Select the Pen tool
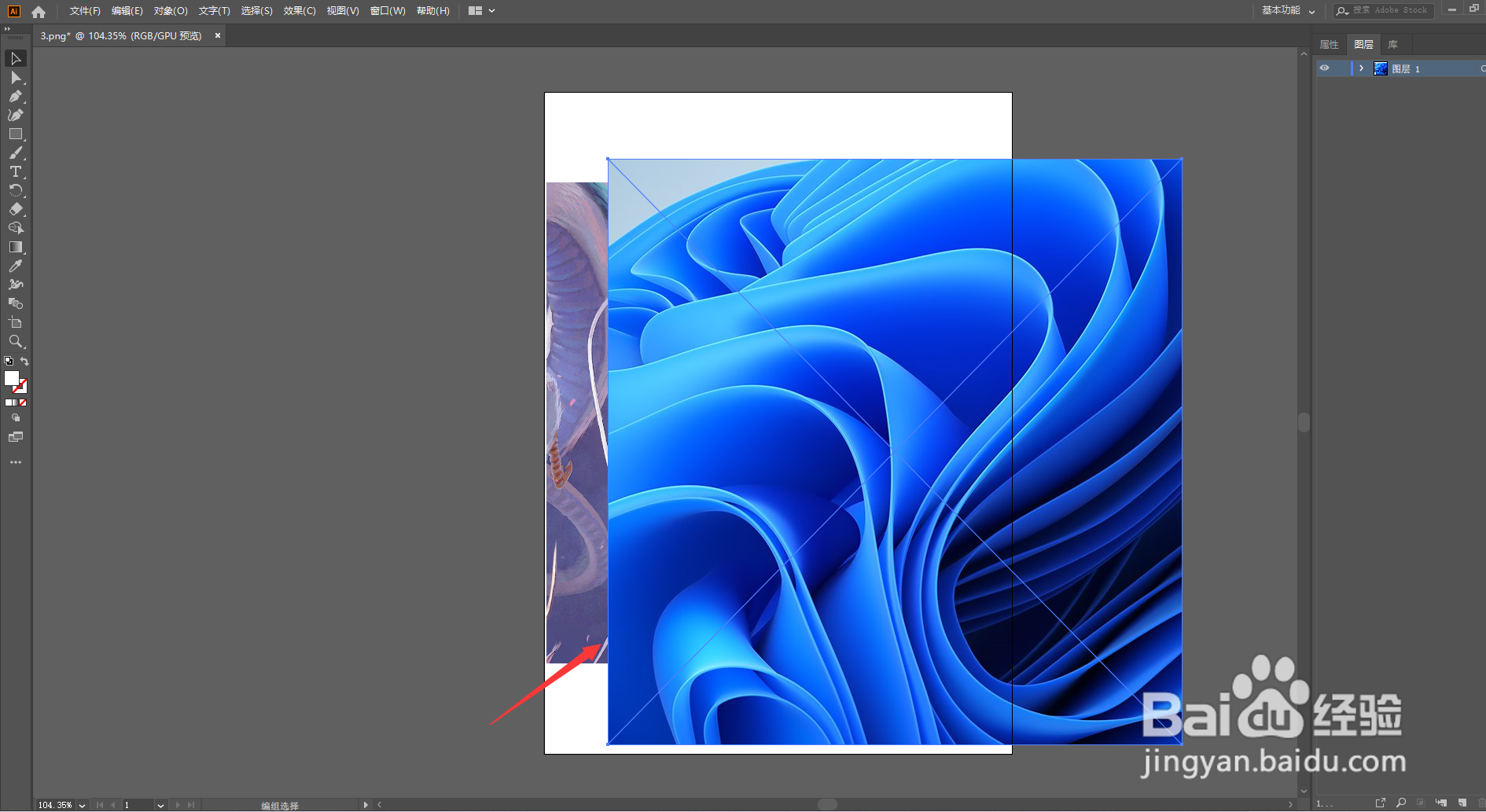The width and height of the screenshot is (1486, 812). tap(15, 97)
